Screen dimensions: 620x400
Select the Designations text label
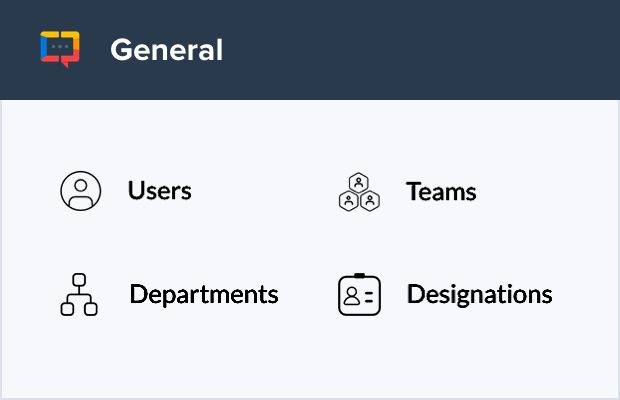(479, 294)
